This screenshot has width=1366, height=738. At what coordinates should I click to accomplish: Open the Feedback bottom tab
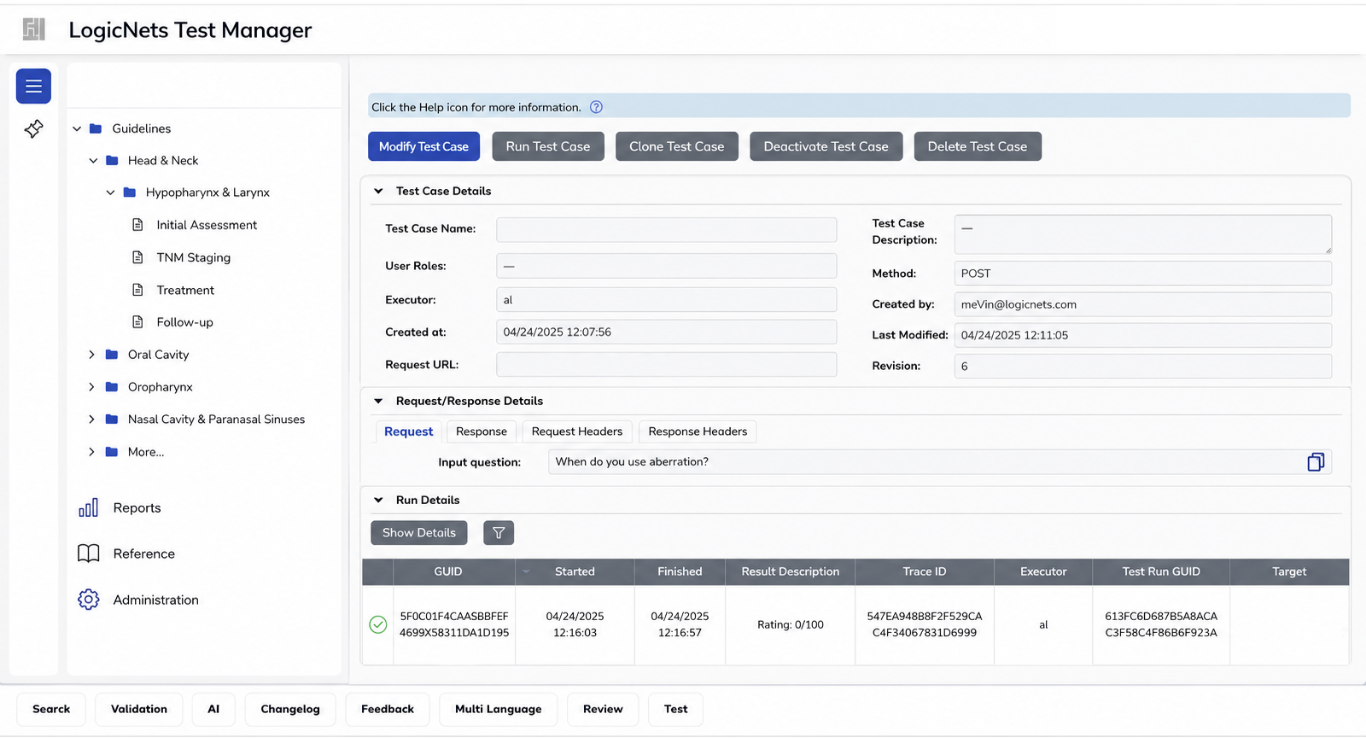(x=387, y=709)
